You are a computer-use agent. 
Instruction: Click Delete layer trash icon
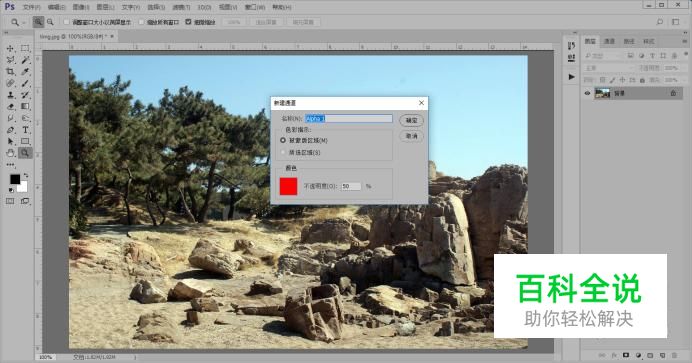click(x=674, y=355)
